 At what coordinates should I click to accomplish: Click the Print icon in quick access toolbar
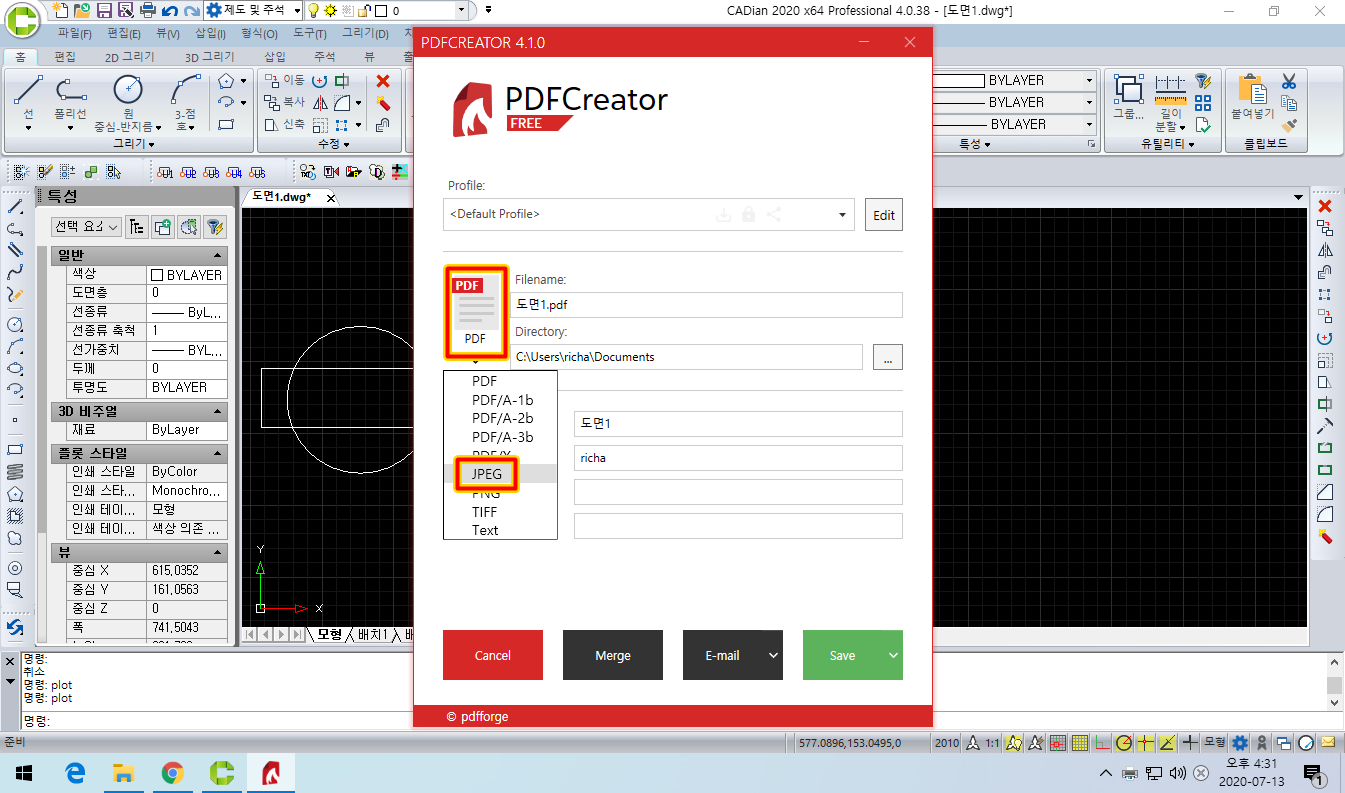click(148, 11)
